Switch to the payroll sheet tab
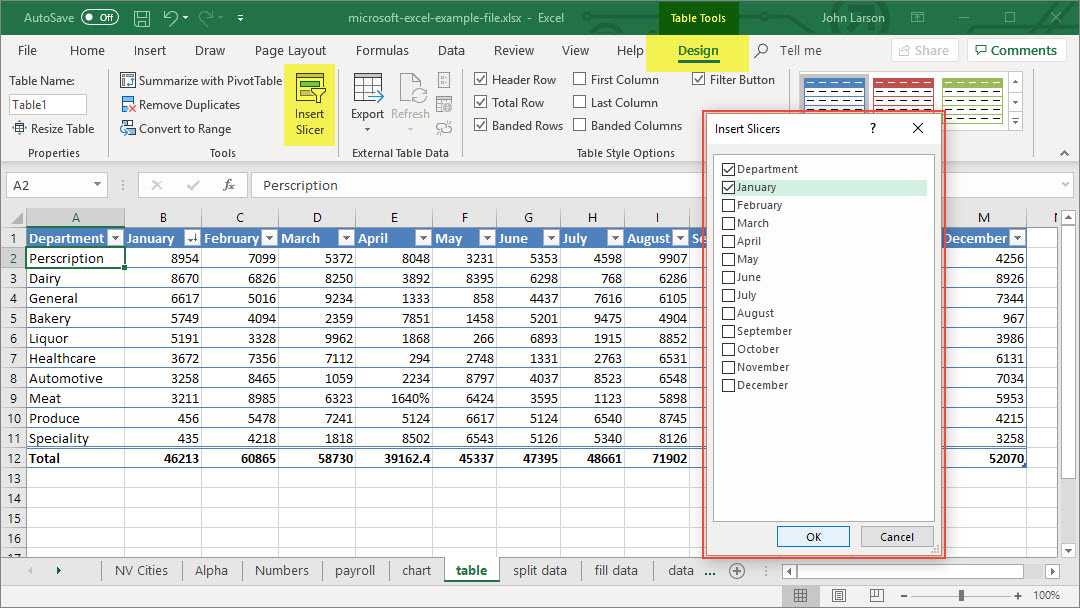The height and width of the screenshot is (608, 1080). pos(355,570)
